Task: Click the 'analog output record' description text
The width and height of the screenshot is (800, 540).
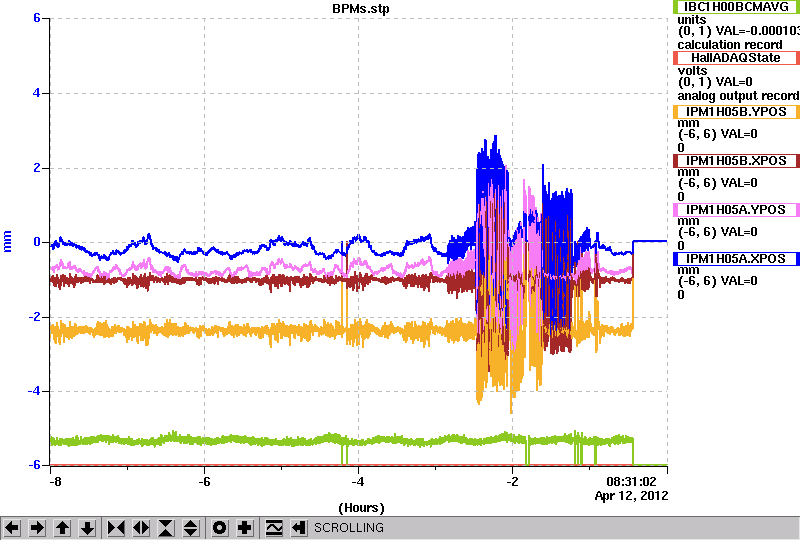Action: 738,96
